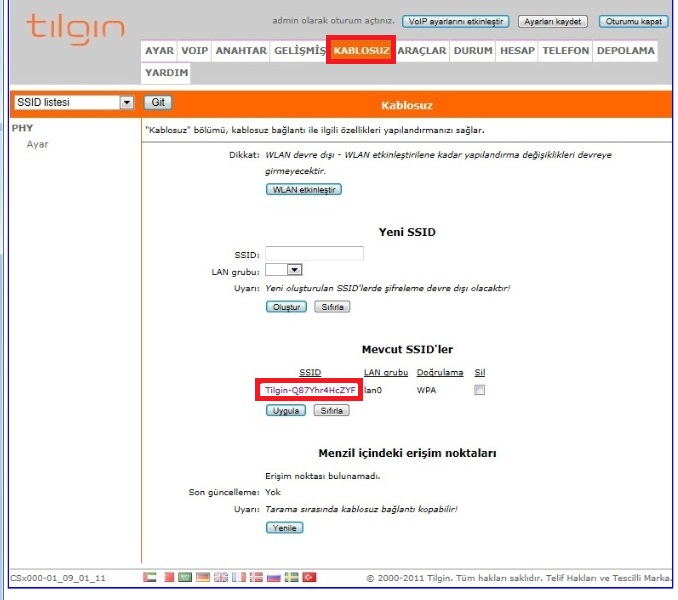Select the Saudi Arabia flag language icon
Image resolution: width=678 pixels, height=600 pixels.
pyautogui.click(x=185, y=577)
